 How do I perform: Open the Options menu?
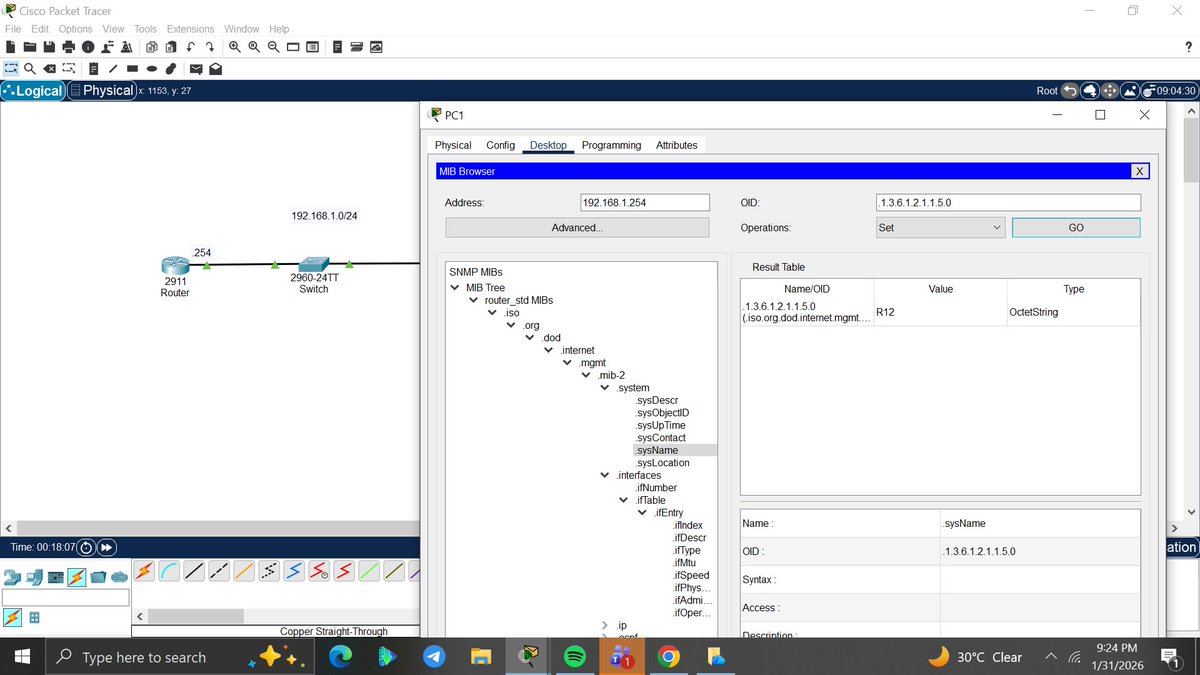click(75, 29)
